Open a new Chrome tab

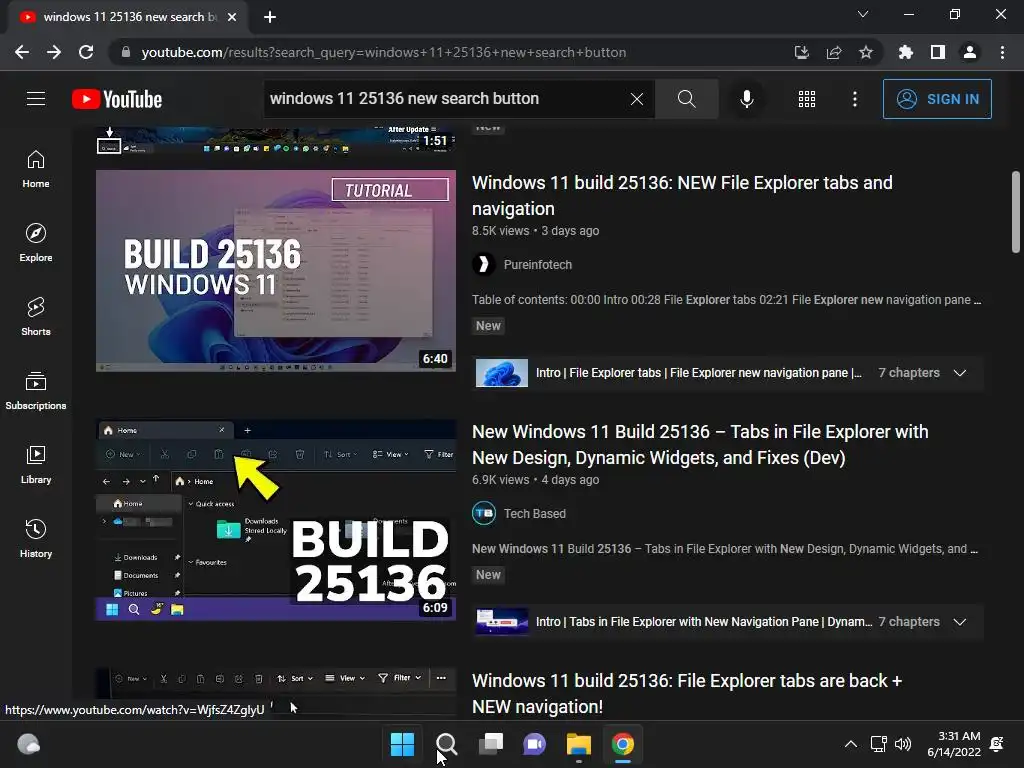[x=270, y=17]
